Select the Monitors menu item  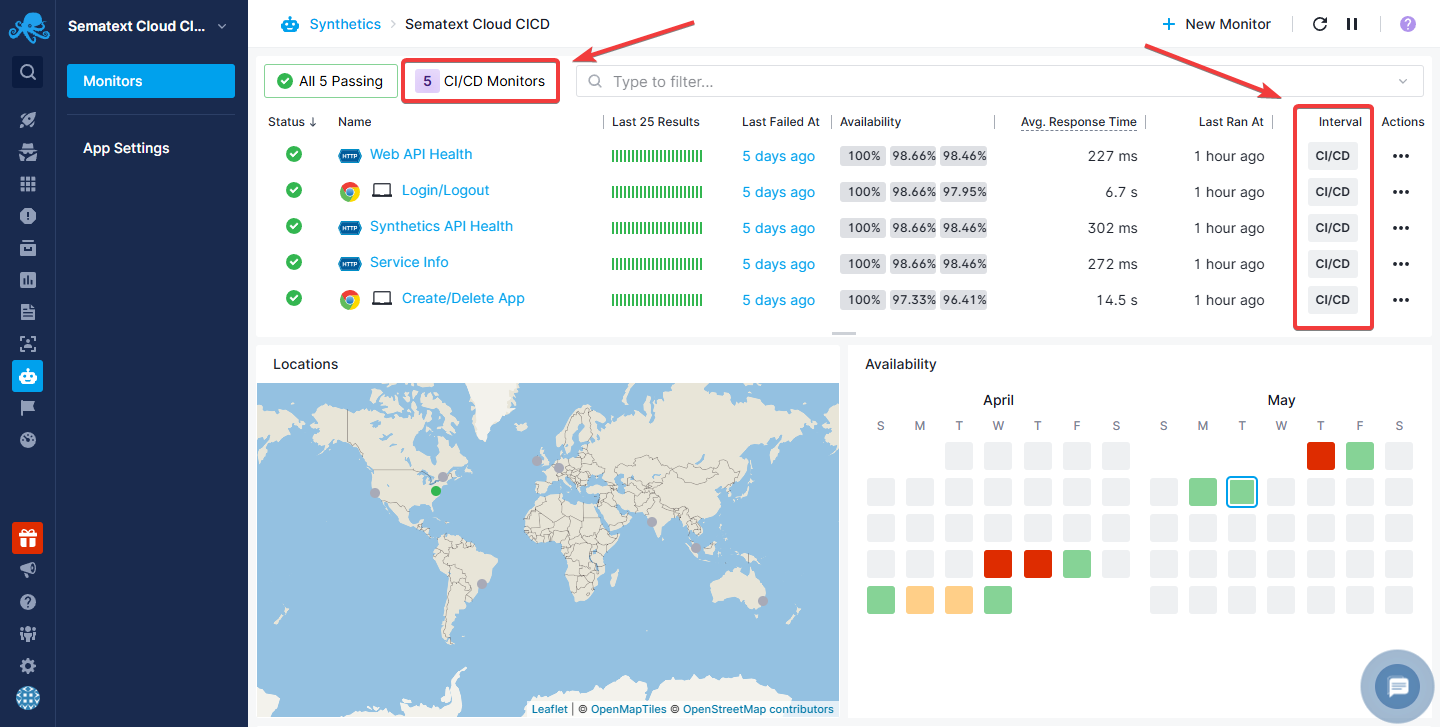click(151, 81)
